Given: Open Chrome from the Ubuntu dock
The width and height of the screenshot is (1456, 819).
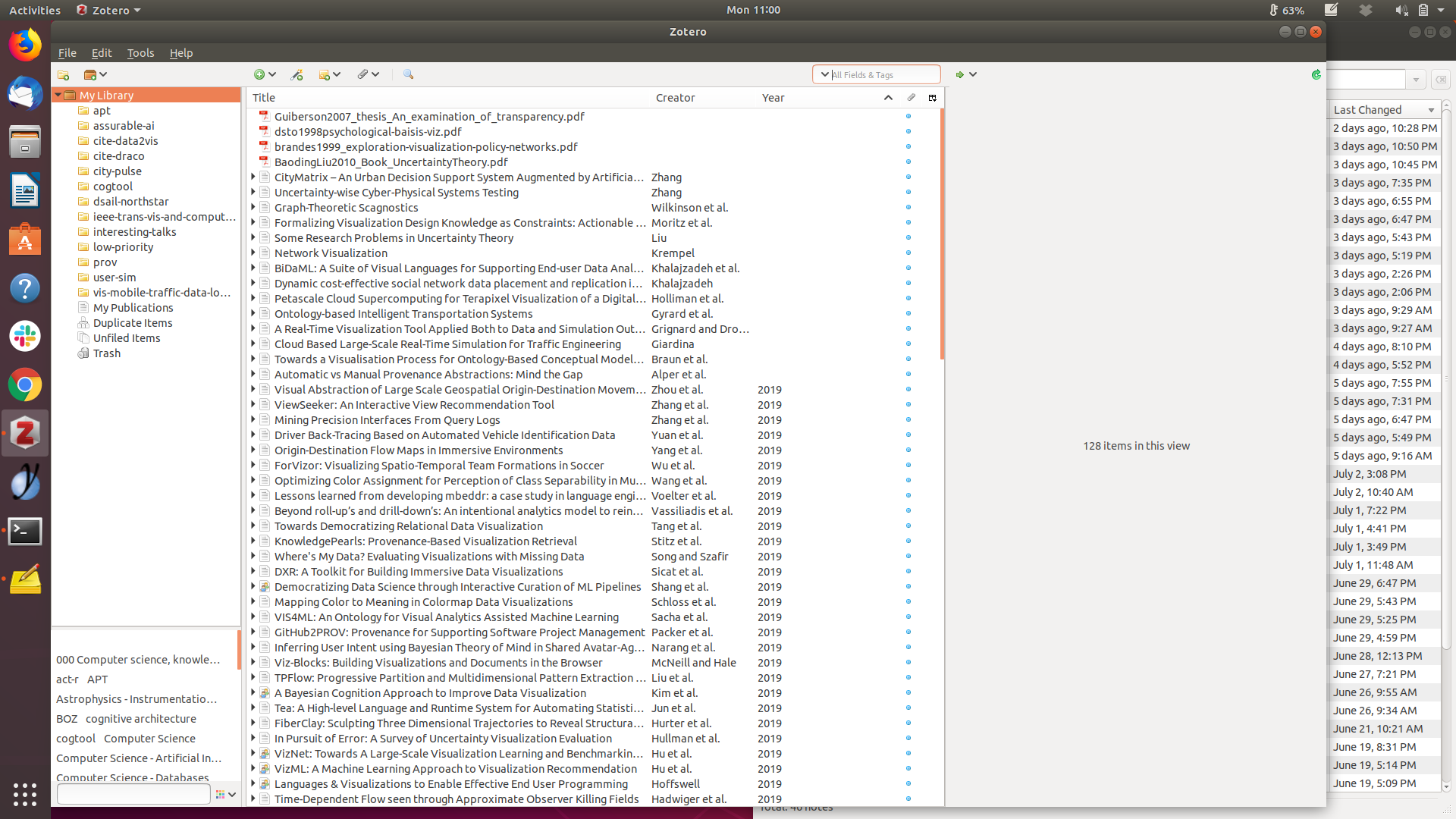Looking at the screenshot, I should point(25,385).
